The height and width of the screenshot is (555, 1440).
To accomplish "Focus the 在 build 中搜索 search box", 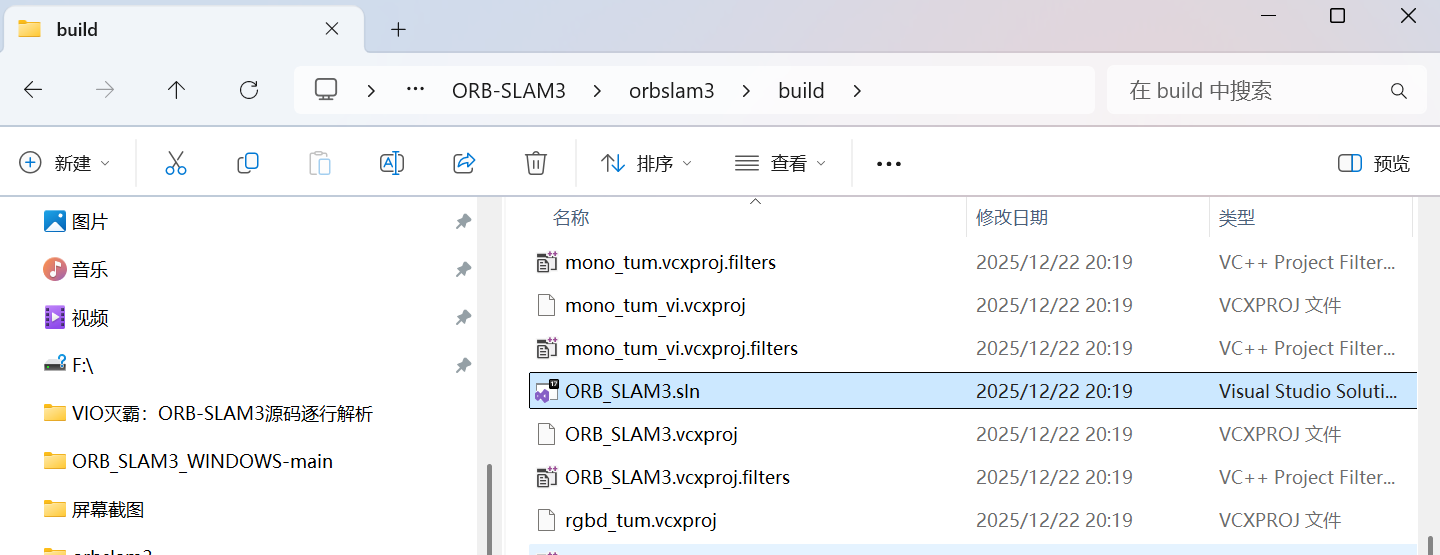I will click(x=1266, y=90).
